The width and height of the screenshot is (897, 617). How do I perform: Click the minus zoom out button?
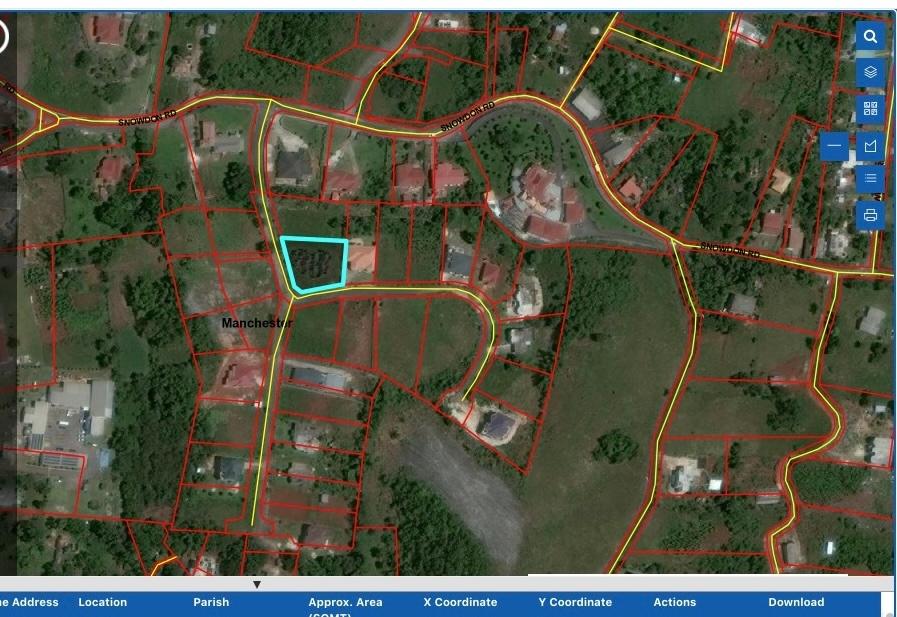tap(834, 146)
